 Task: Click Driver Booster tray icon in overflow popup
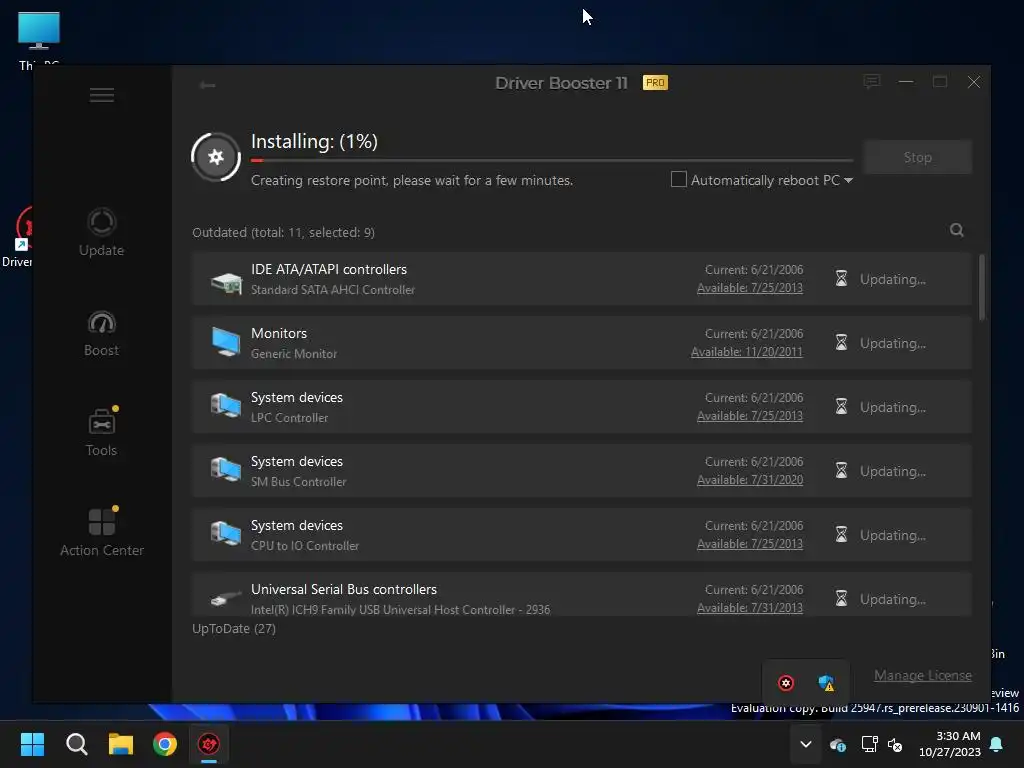point(786,683)
